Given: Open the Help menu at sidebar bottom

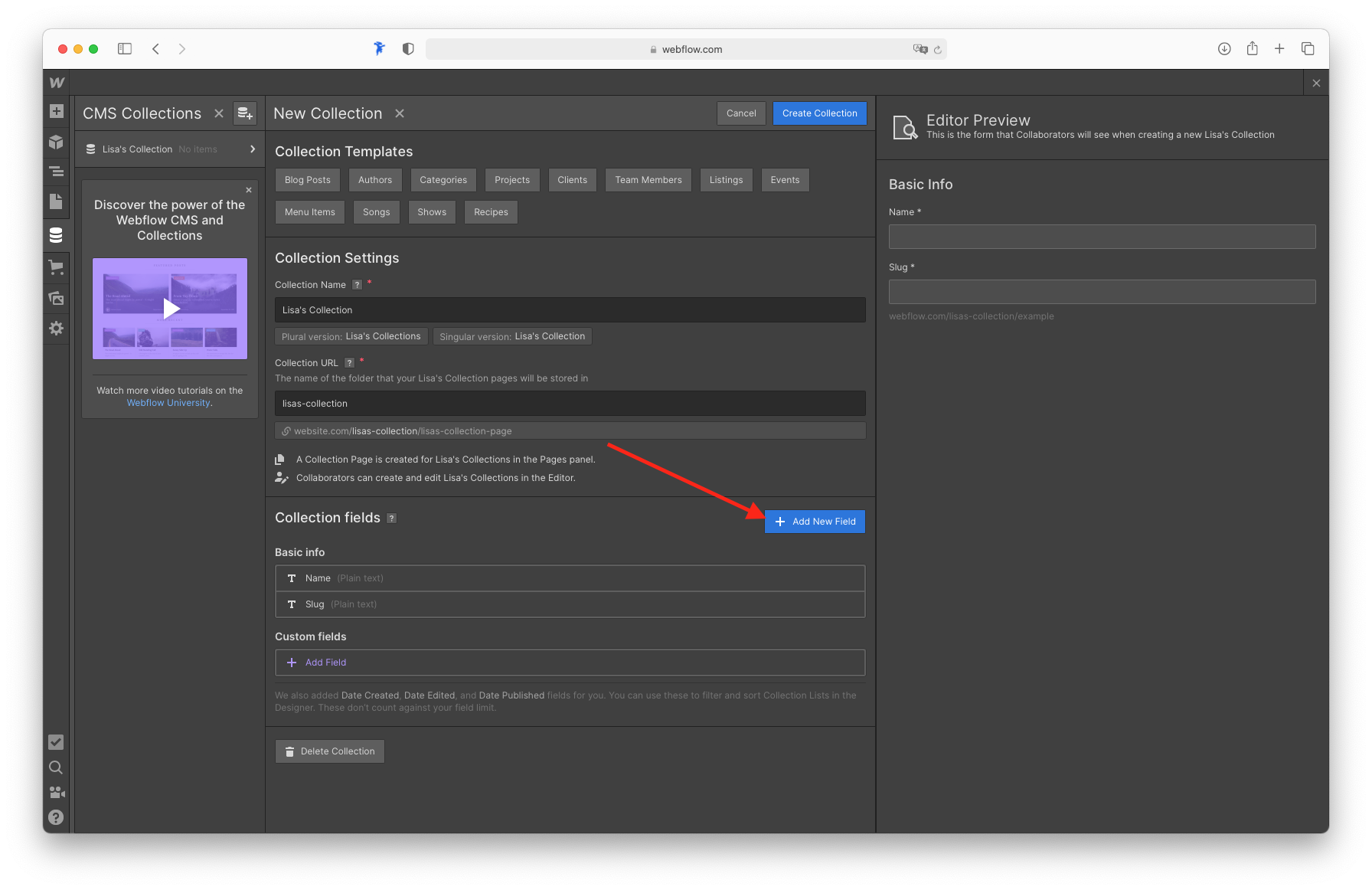Looking at the screenshot, I should click(x=56, y=817).
